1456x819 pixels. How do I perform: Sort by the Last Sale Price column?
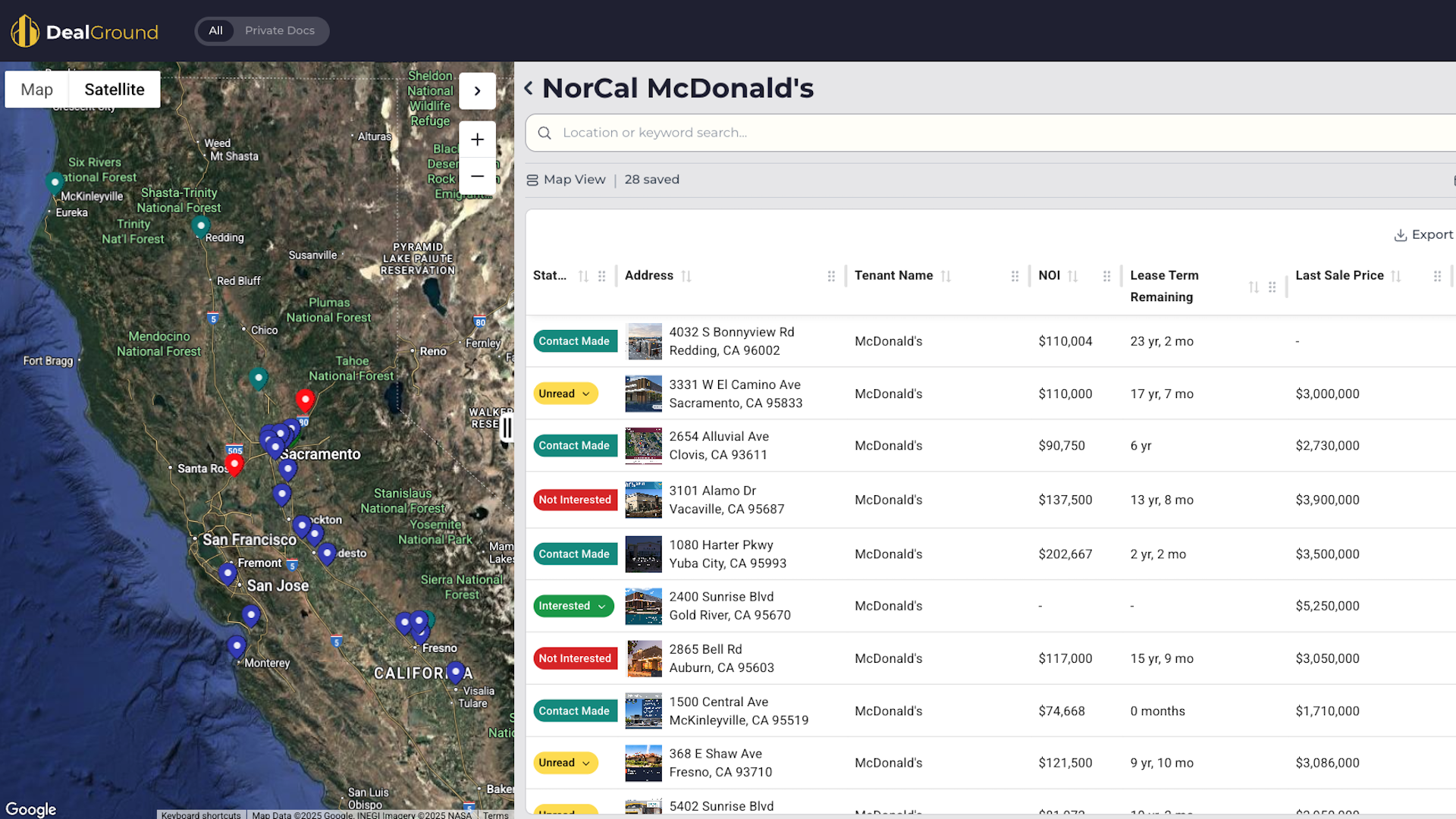coord(1395,276)
